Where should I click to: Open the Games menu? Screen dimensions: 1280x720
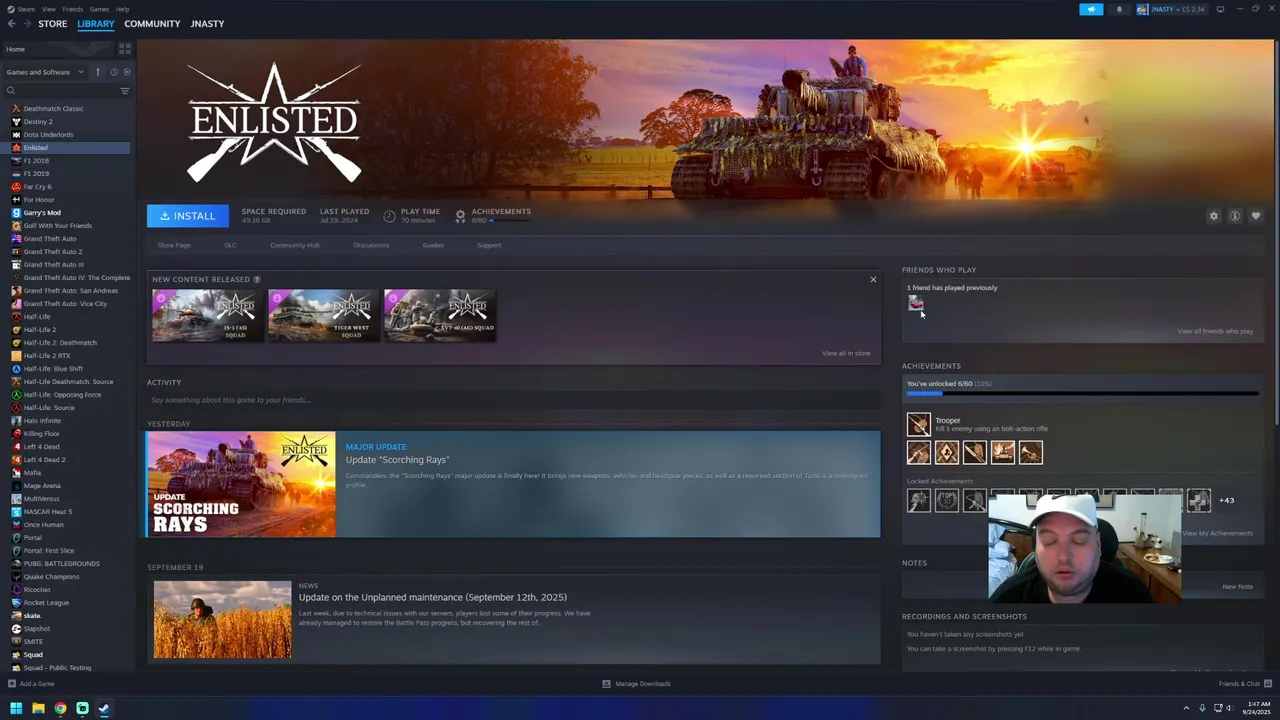(99, 9)
